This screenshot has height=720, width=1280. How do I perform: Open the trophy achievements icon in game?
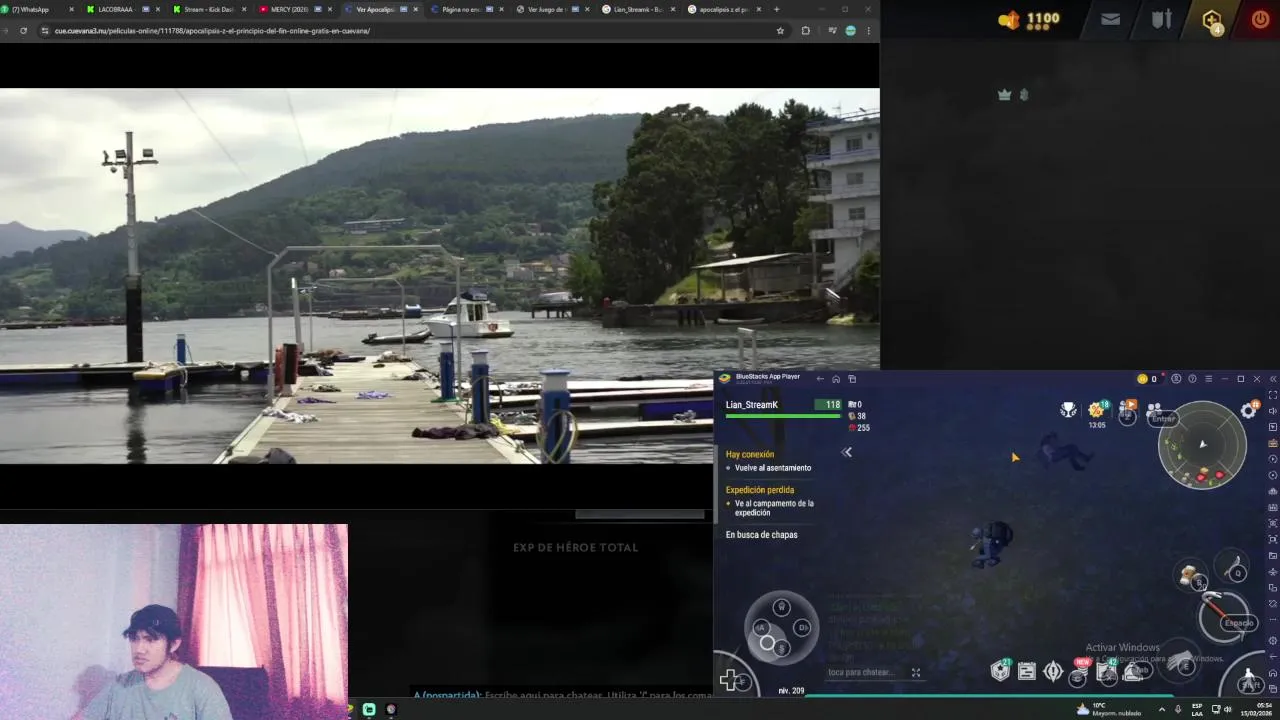pos(1069,409)
